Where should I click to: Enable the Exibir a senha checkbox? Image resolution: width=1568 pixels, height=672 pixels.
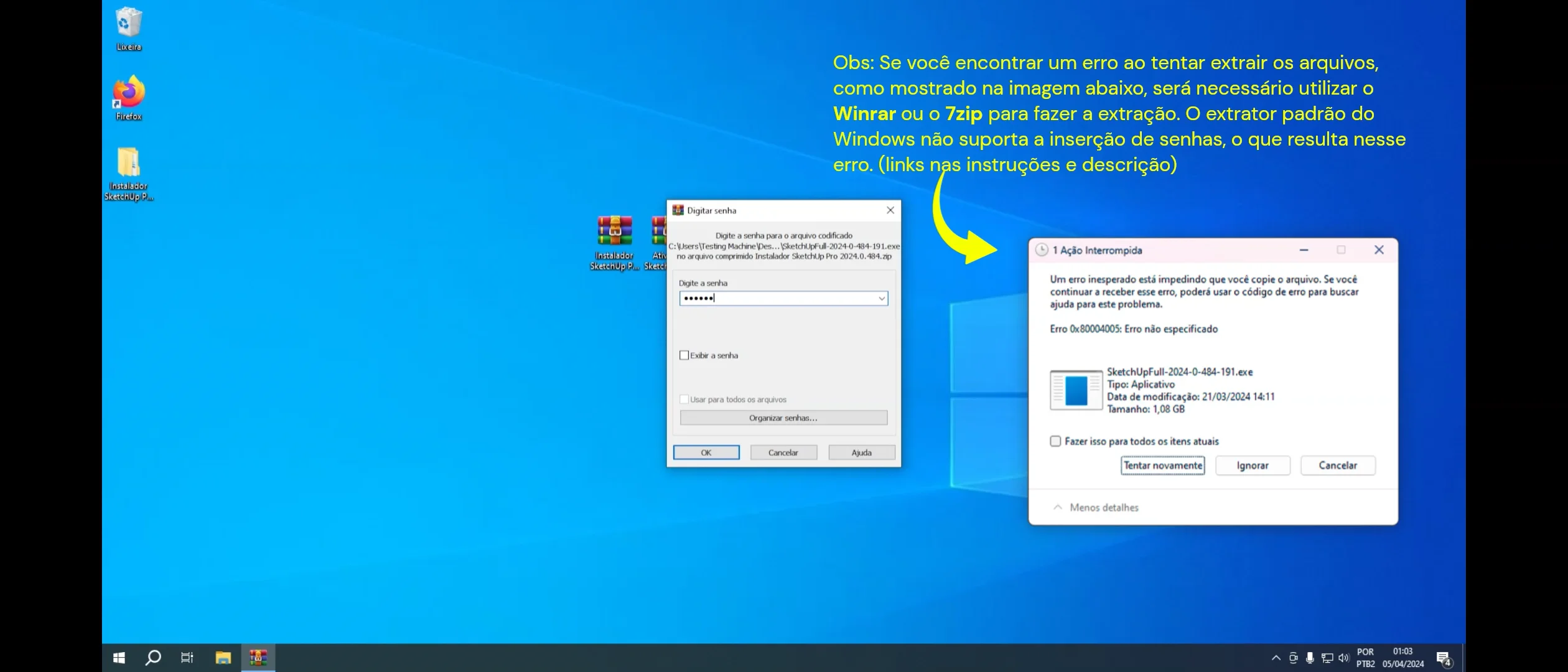684,355
